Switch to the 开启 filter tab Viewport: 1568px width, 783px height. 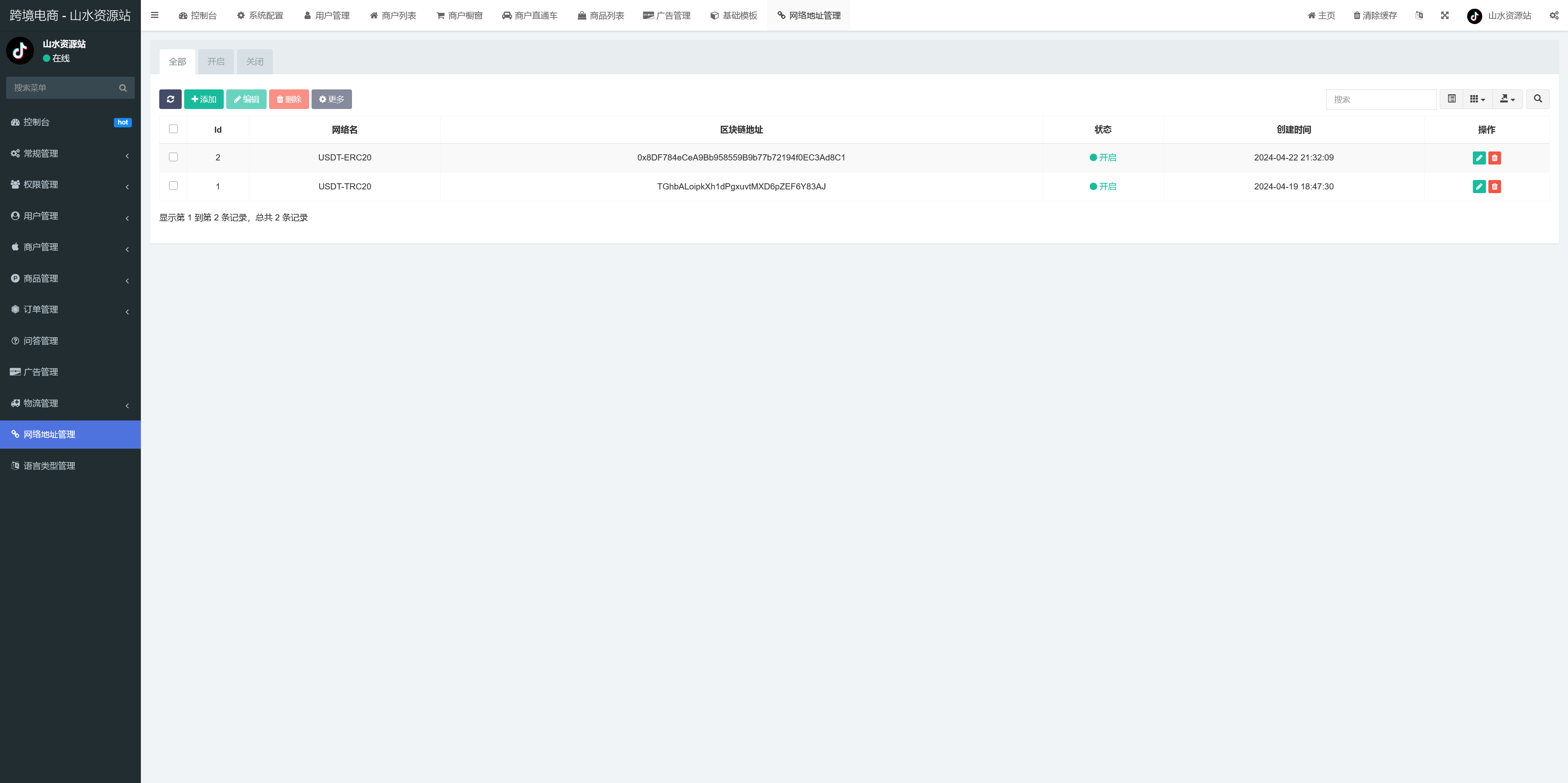(216, 62)
